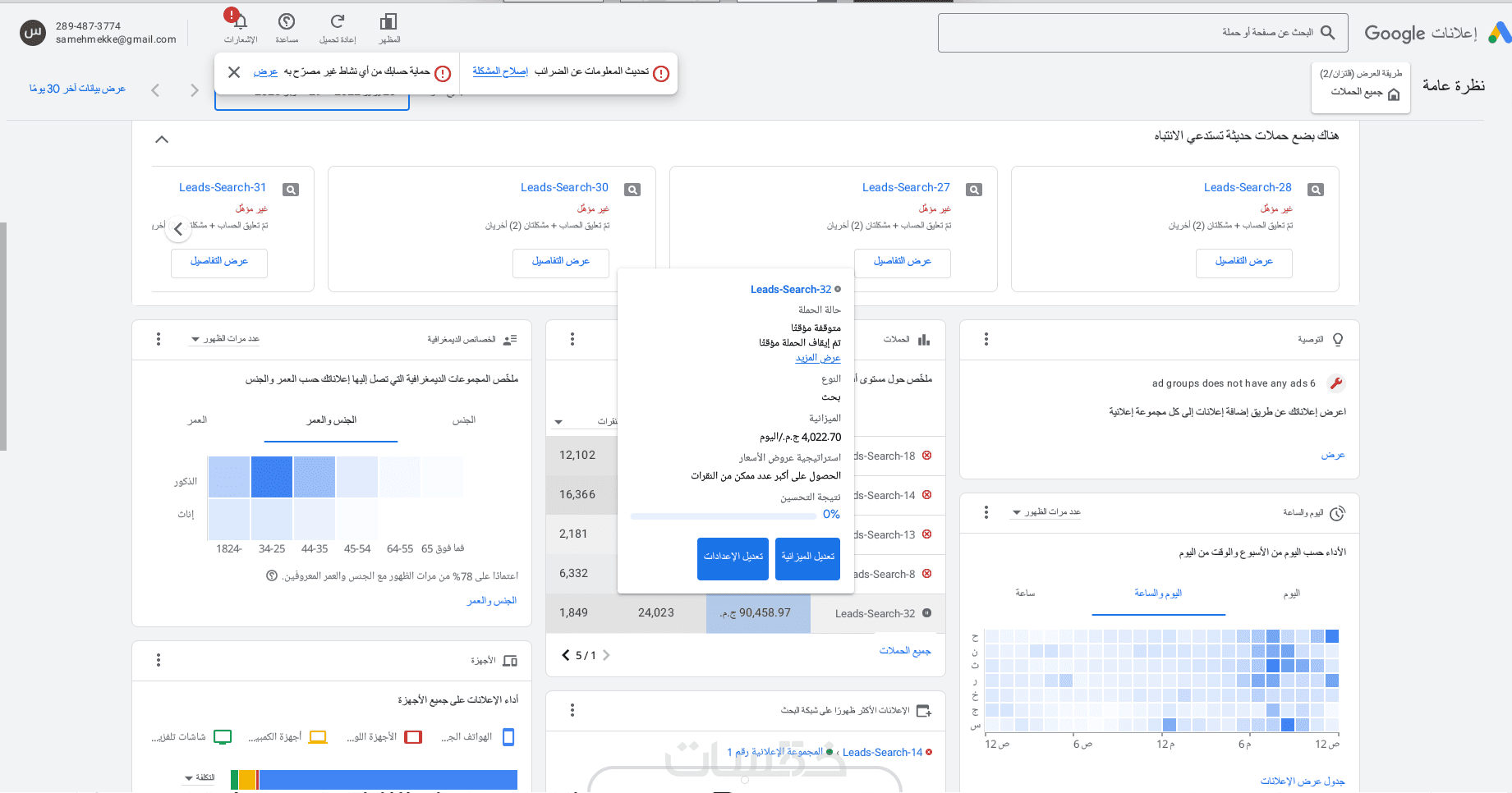The image size is (1512, 793).
Task: Open عدد مرات الظهور dropdown on demographics card
Action: pos(225,339)
